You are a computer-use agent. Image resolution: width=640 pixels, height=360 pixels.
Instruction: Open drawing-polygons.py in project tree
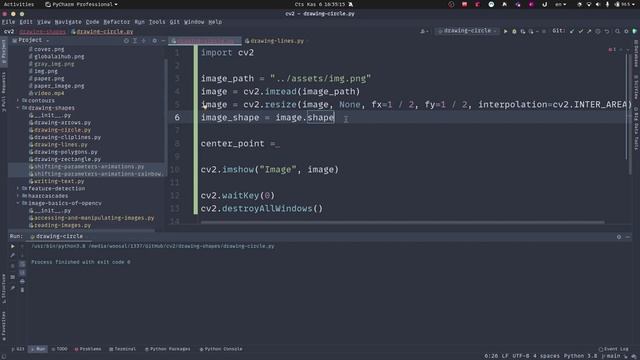65,152
